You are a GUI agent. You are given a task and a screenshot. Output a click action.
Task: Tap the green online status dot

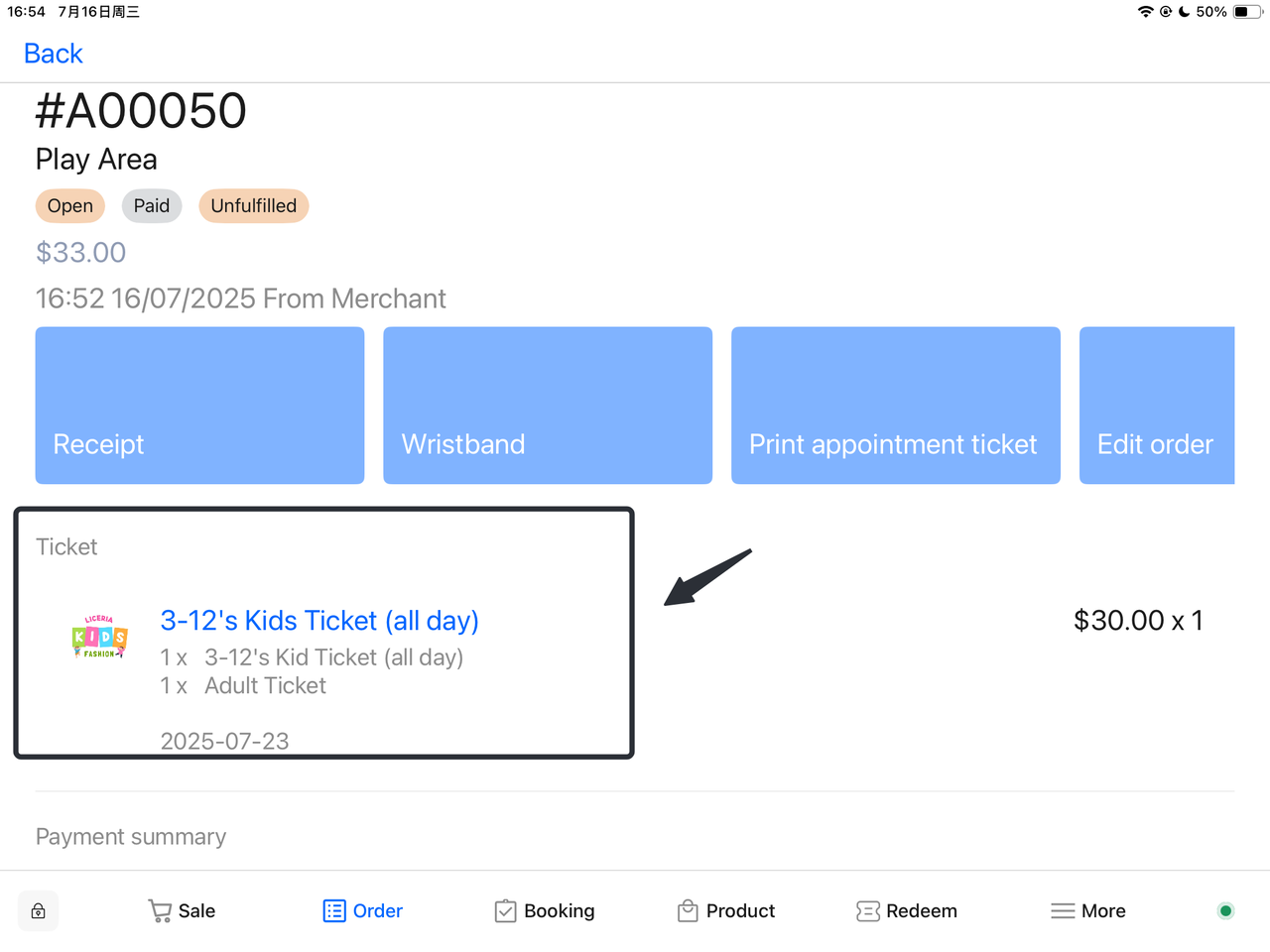[x=1225, y=910]
